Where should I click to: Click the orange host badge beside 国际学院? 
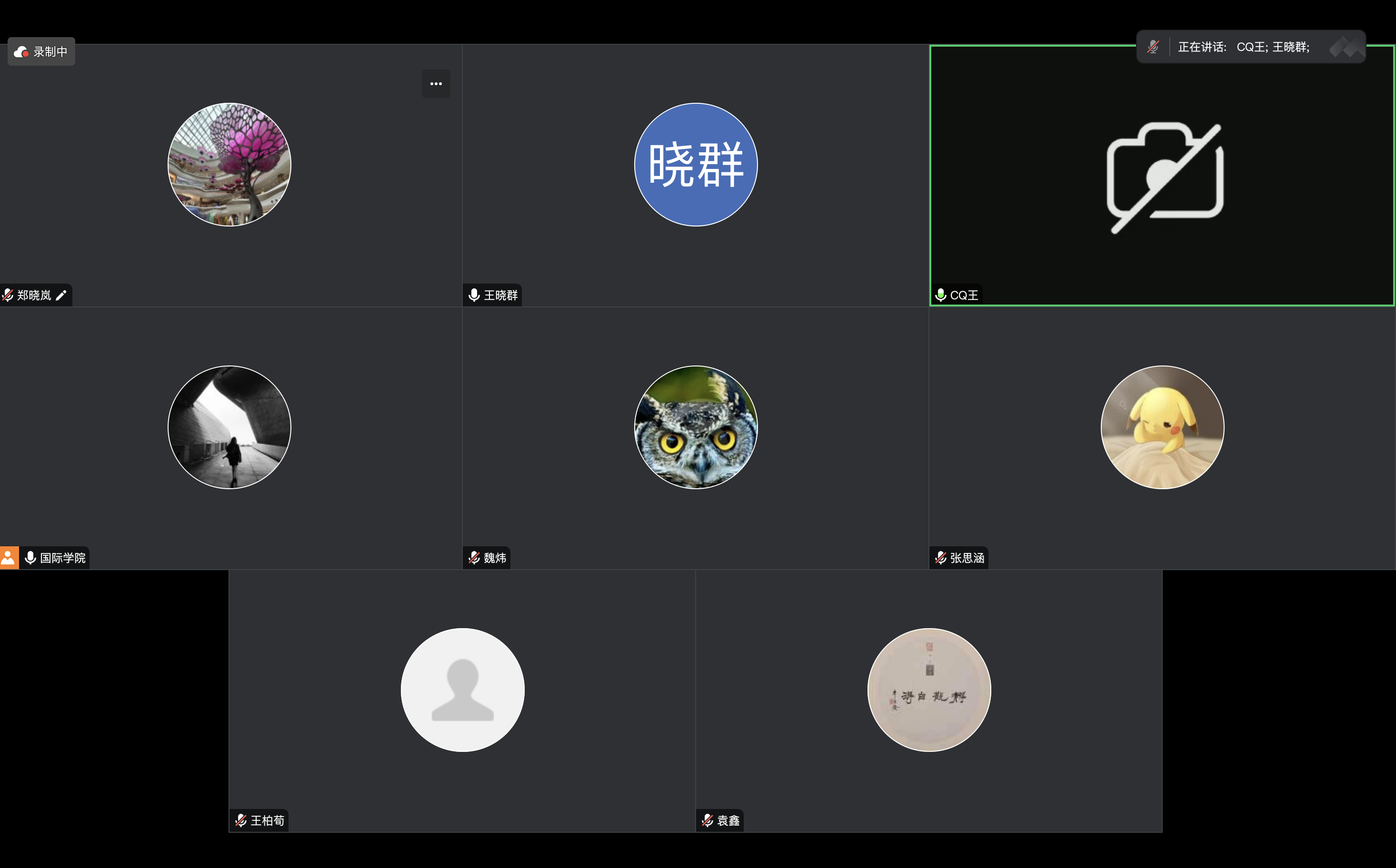click(x=8, y=557)
